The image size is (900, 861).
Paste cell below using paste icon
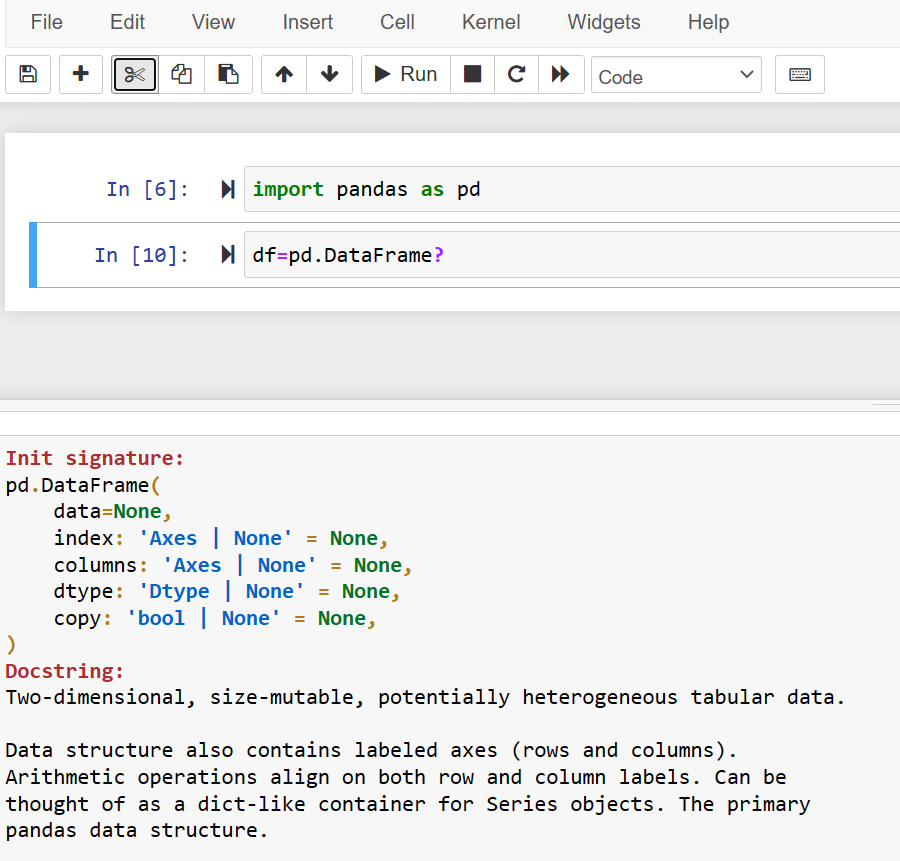tap(228, 74)
